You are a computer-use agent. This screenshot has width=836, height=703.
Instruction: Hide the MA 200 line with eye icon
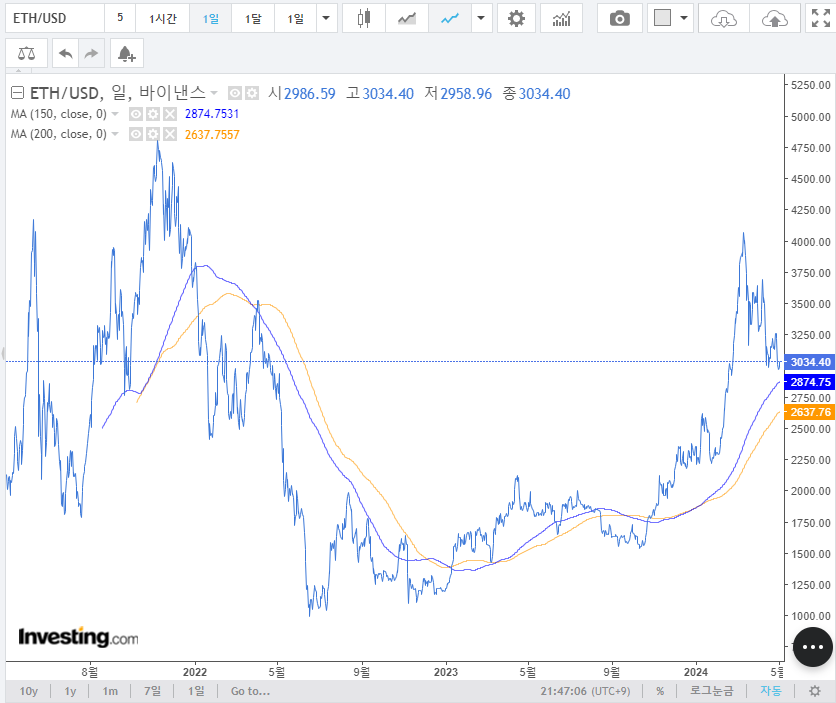(x=136, y=134)
